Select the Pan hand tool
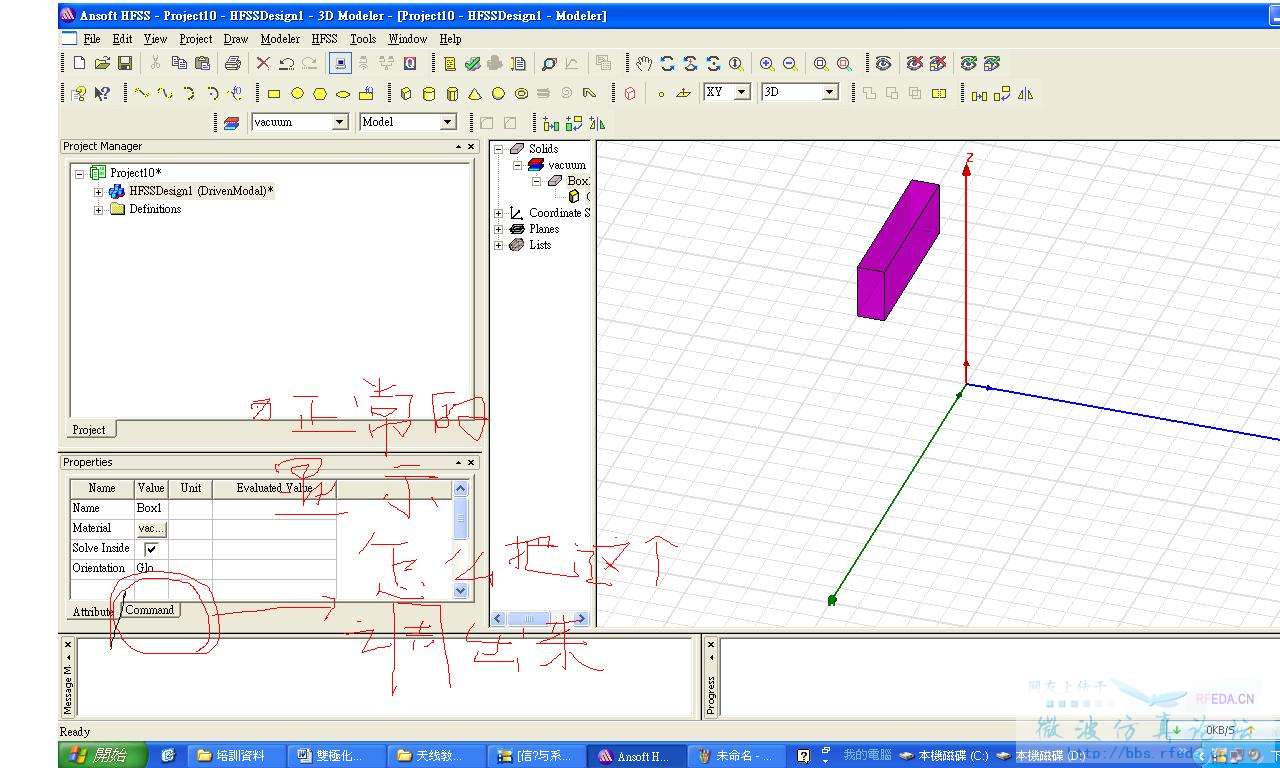 tap(644, 63)
